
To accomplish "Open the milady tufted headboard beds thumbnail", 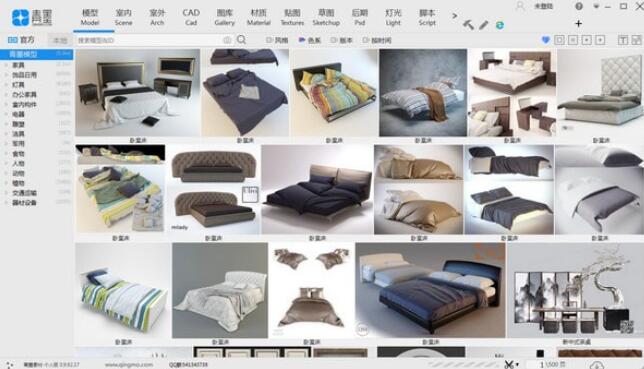I will coord(214,189).
